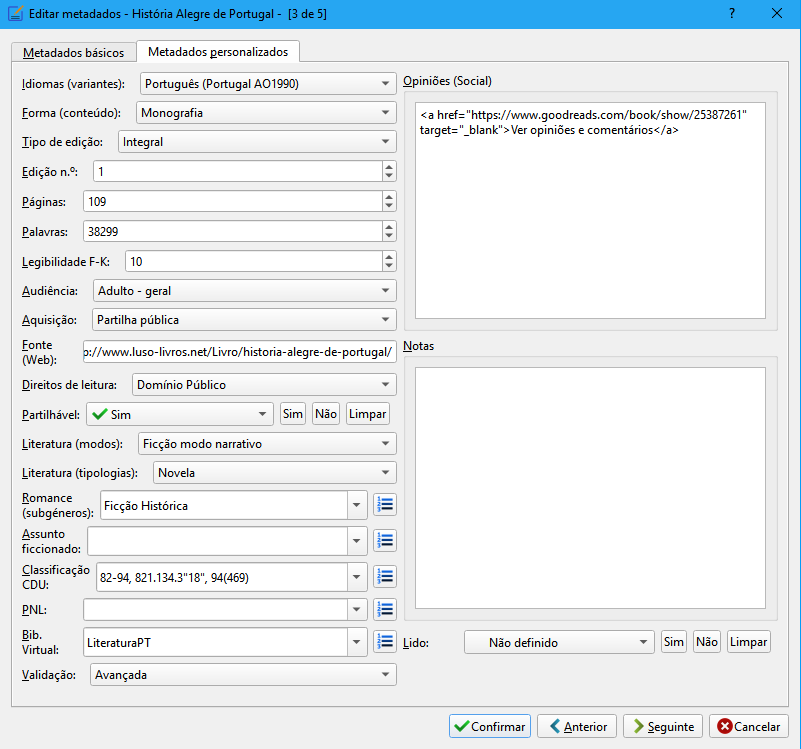This screenshot has width=801, height=749.
Task: Click the Assunto ficcionado text field
Action: pyautogui.click(x=218, y=541)
